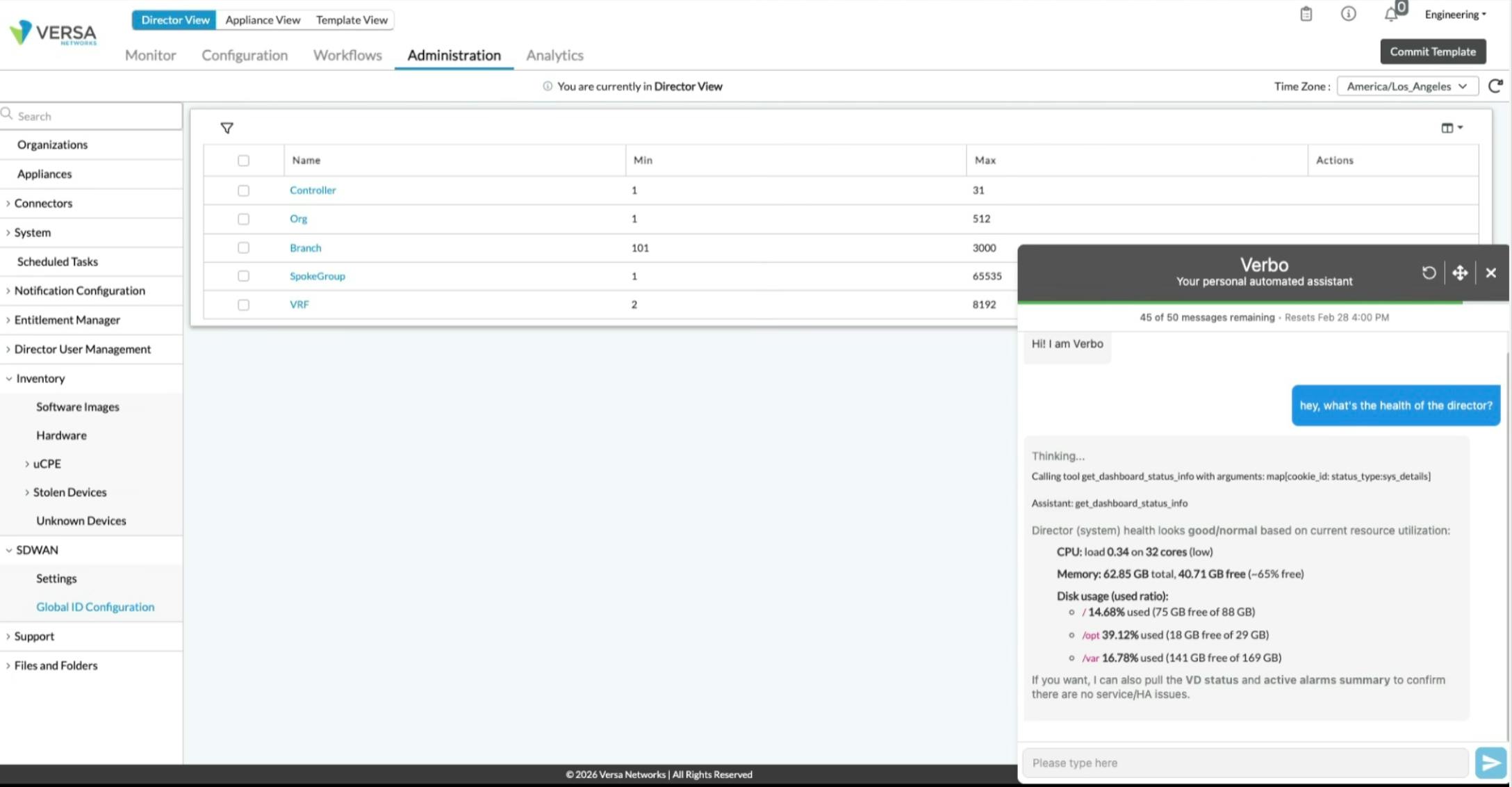Image resolution: width=1512 pixels, height=787 pixels.
Task: Open the Branch link in the table
Action: pyautogui.click(x=305, y=248)
